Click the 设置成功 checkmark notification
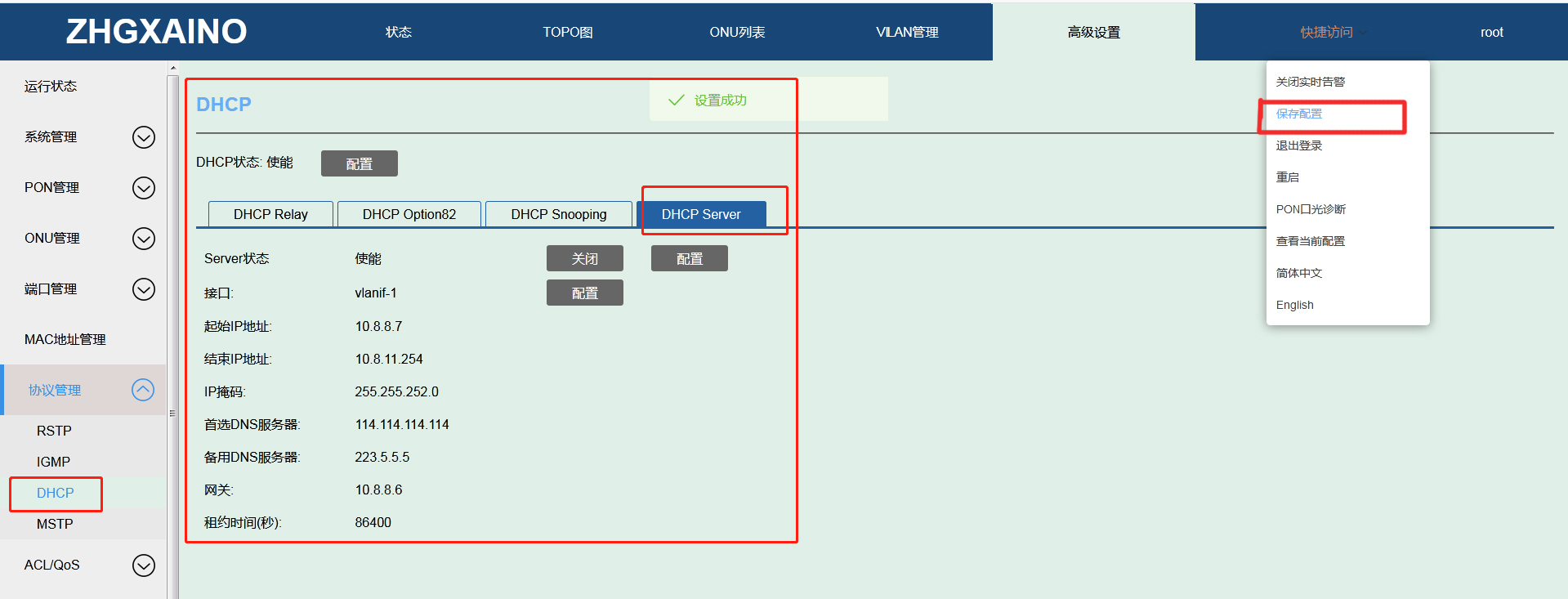The height and width of the screenshot is (599, 1568). click(x=708, y=101)
